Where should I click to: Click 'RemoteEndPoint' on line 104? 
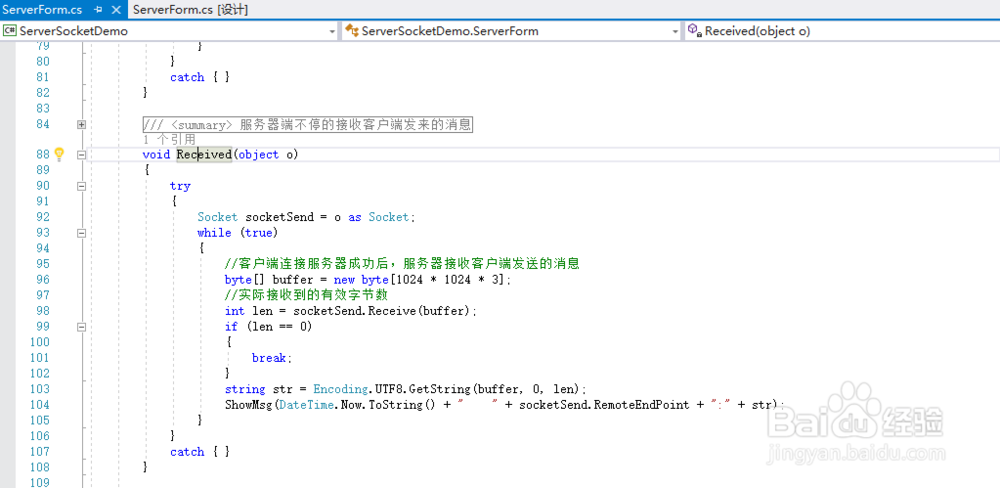[642, 404]
